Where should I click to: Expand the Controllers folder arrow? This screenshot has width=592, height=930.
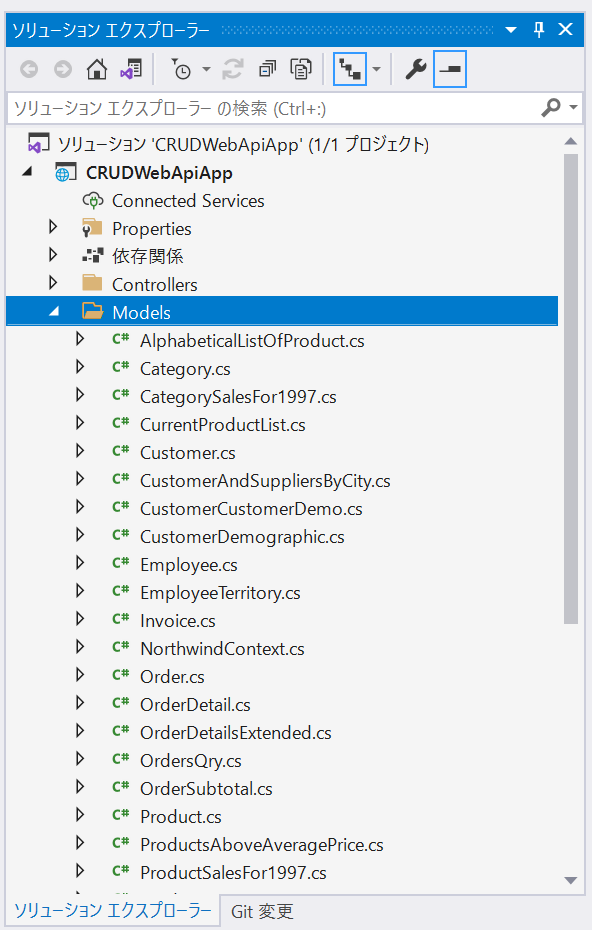click(53, 283)
